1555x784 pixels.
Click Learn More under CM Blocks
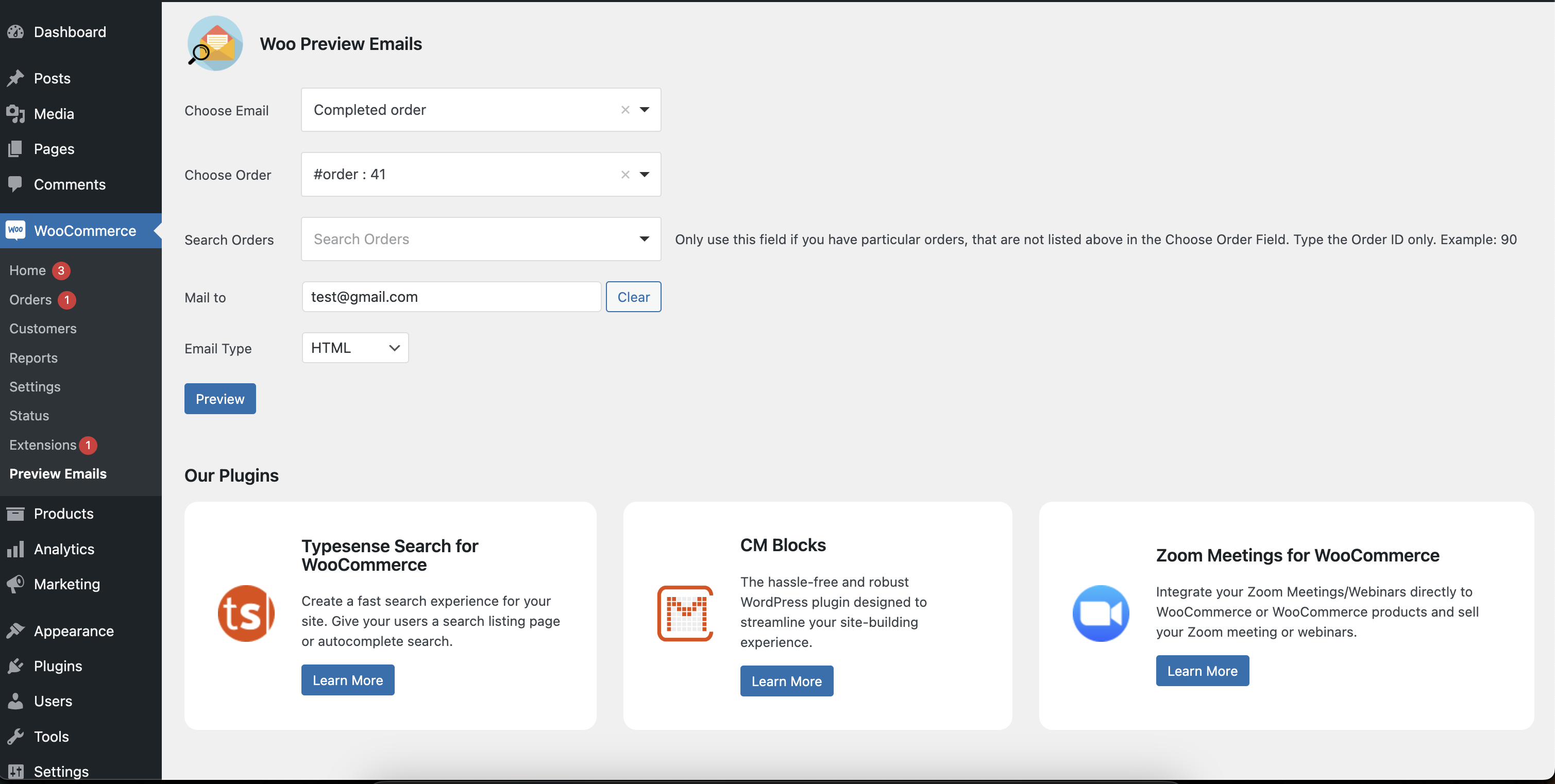click(786, 681)
